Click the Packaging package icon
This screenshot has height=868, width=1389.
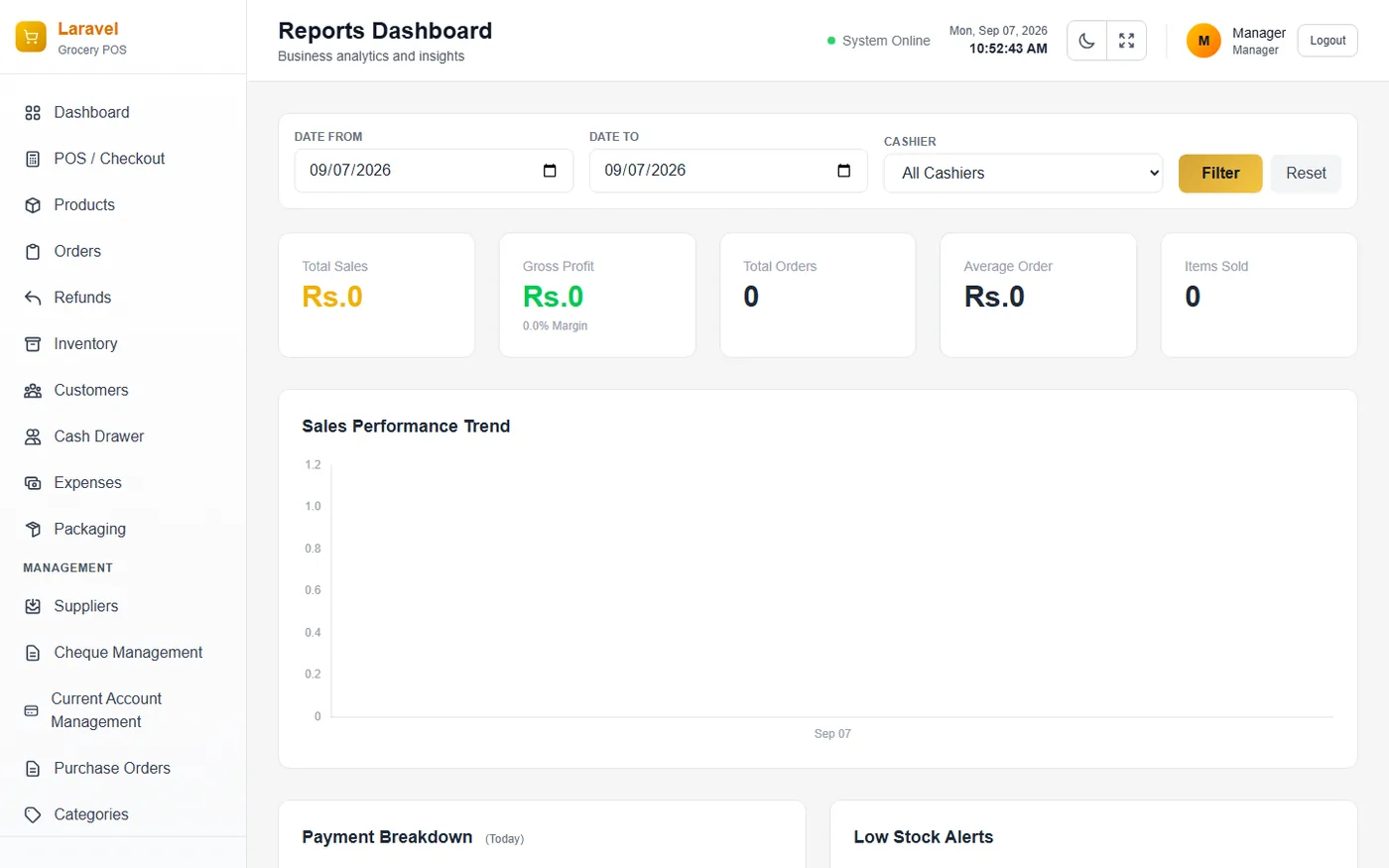tap(33, 530)
